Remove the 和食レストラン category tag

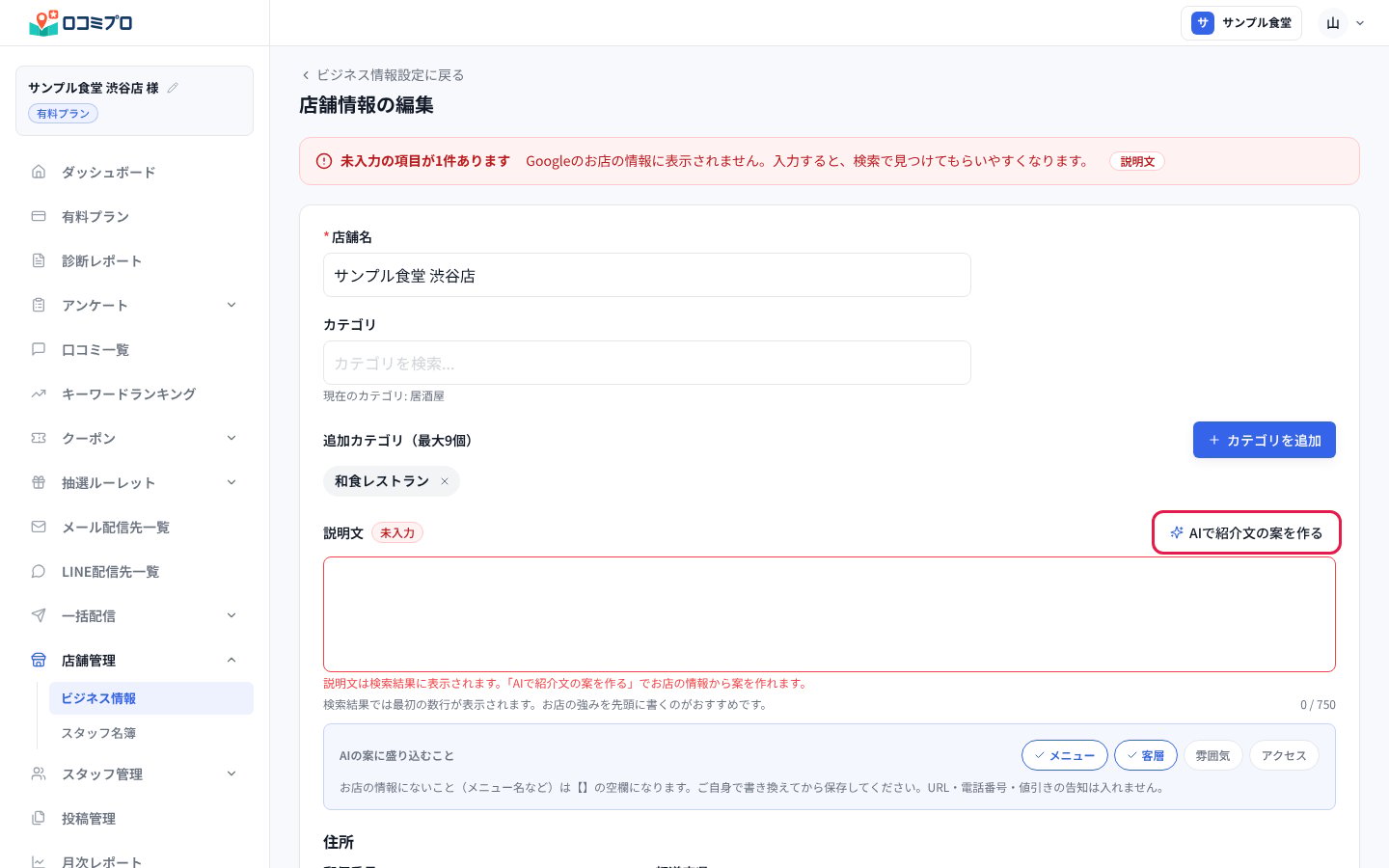pyautogui.click(x=445, y=481)
